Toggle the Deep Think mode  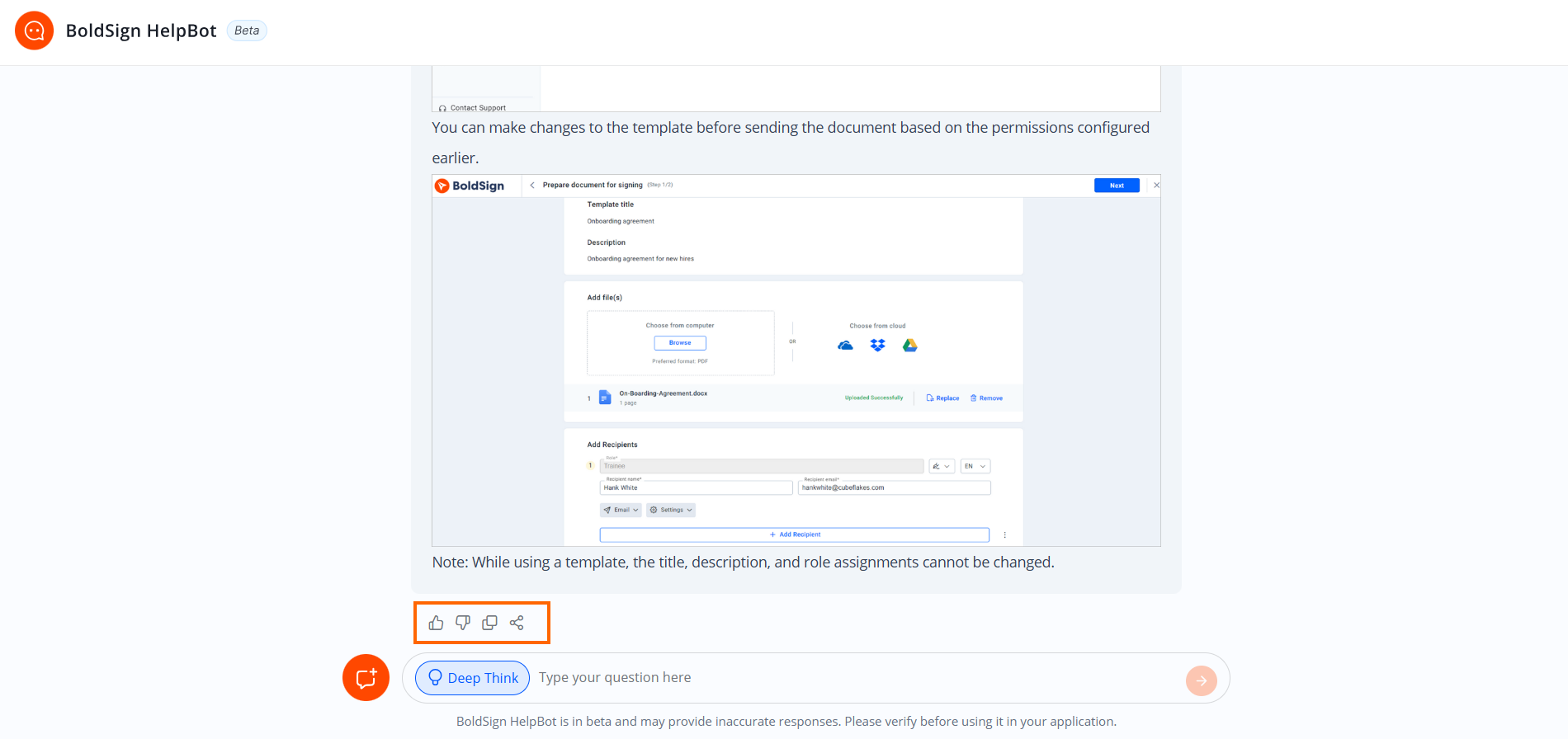473,678
